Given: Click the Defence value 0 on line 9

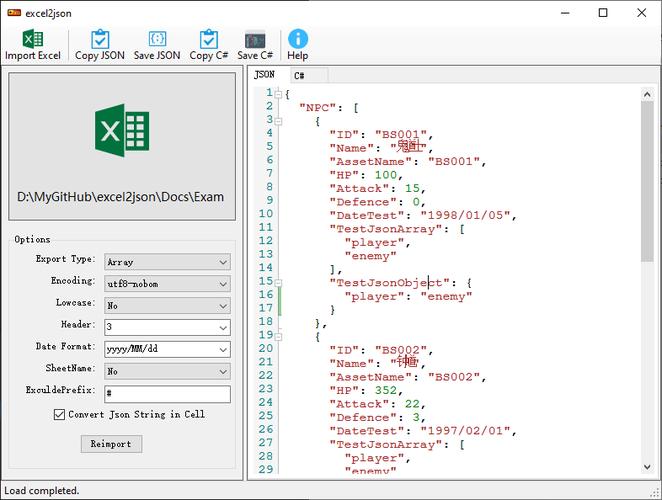Looking at the screenshot, I should 416,202.
